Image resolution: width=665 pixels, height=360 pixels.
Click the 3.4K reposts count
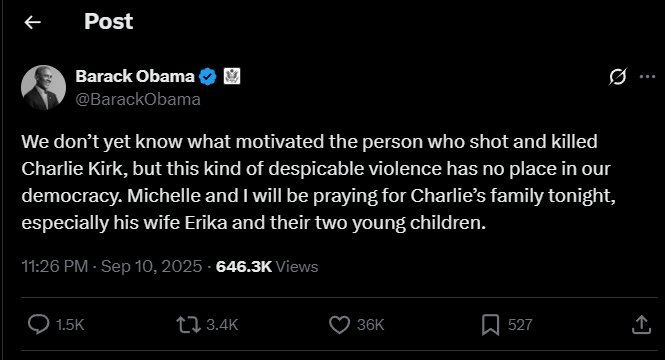point(222,325)
